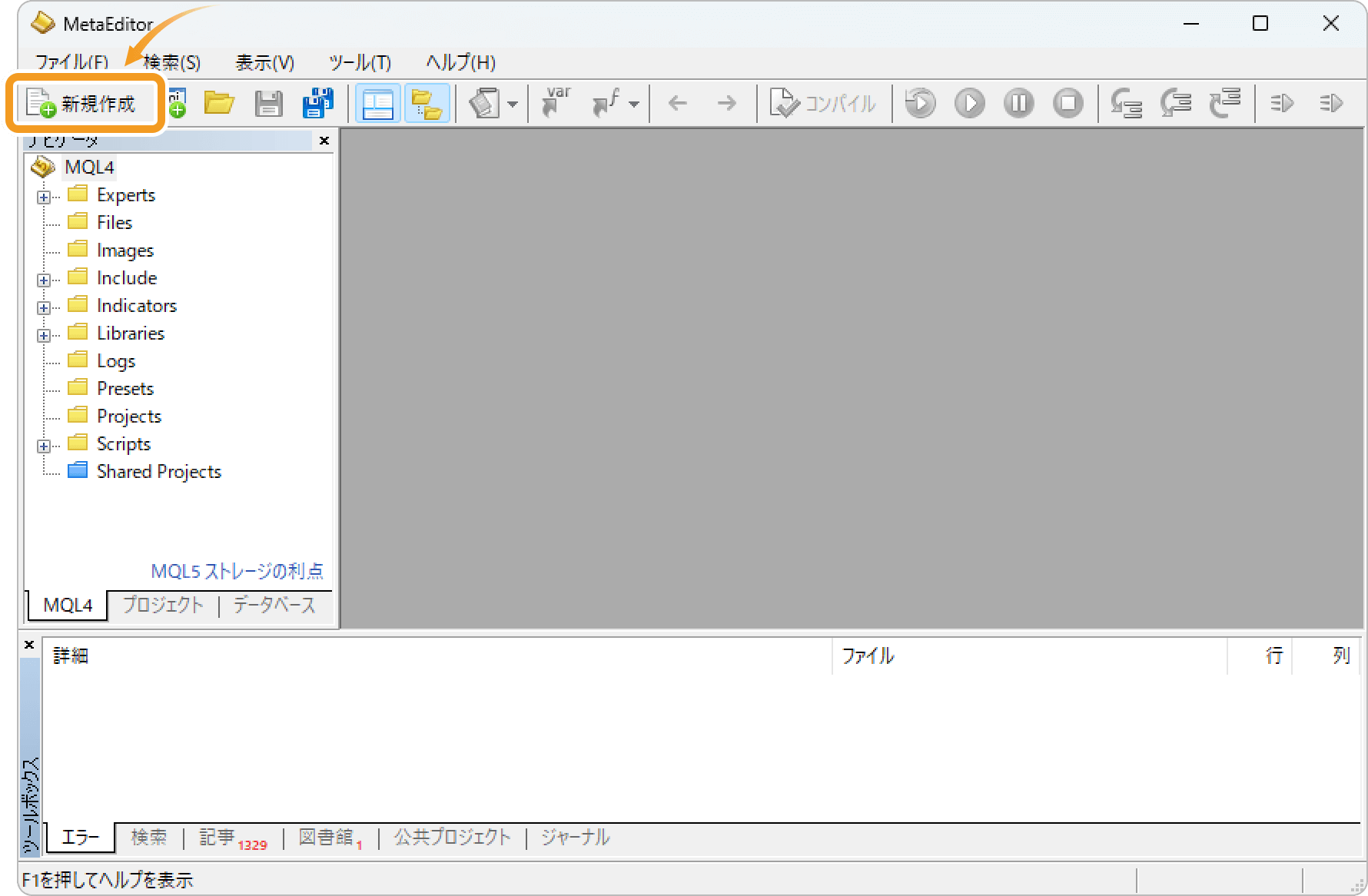The image size is (1368, 896).
Task: Click the var insert variable icon
Action: point(556,103)
